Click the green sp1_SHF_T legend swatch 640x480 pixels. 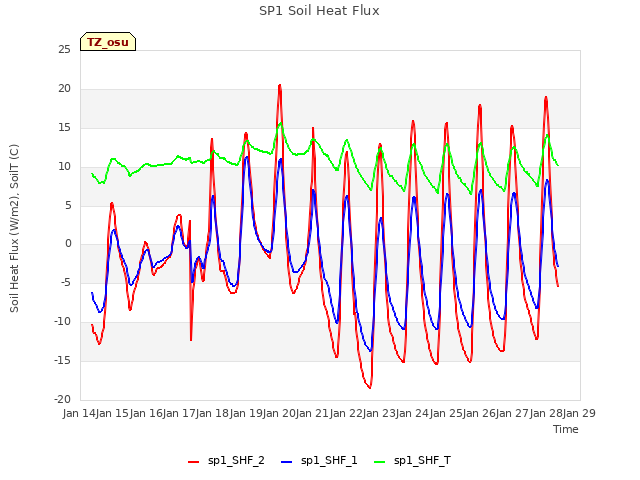(x=380, y=462)
